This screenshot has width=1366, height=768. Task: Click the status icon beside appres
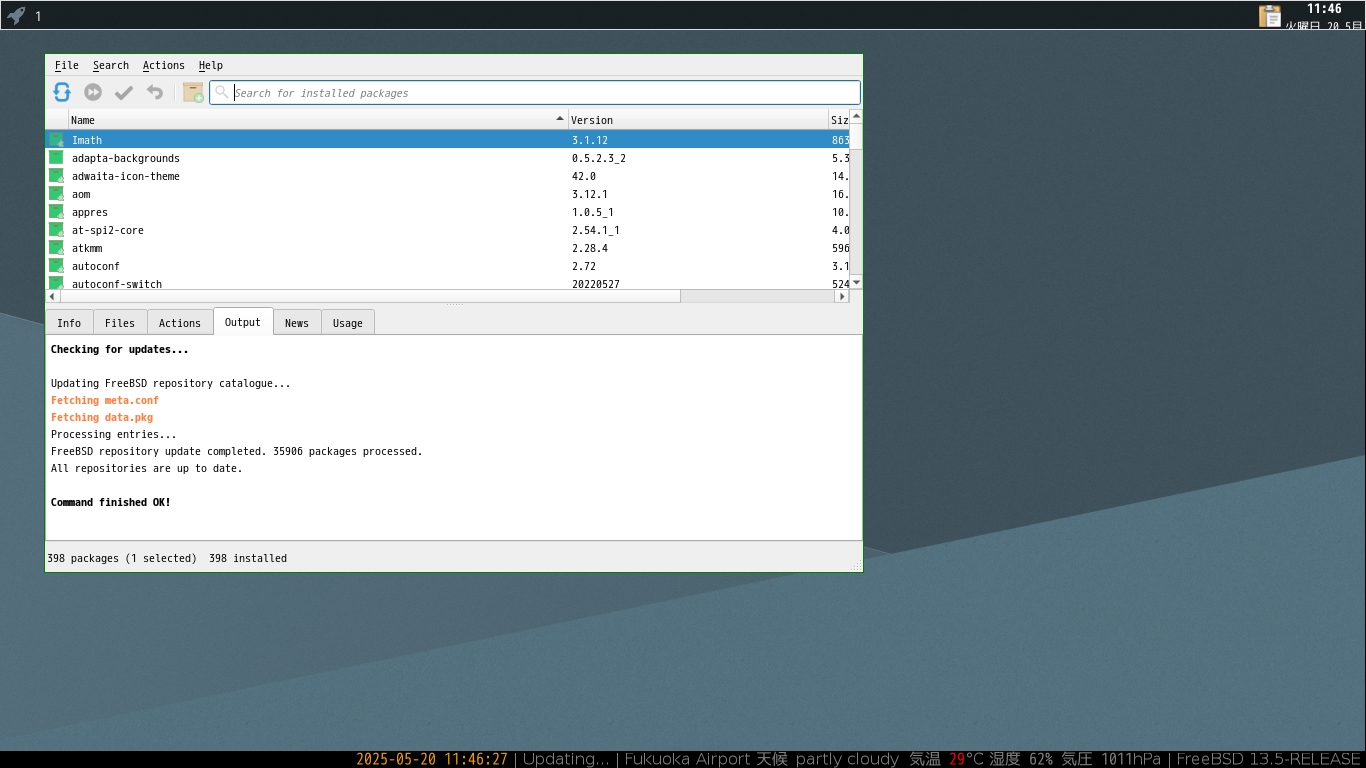point(56,212)
